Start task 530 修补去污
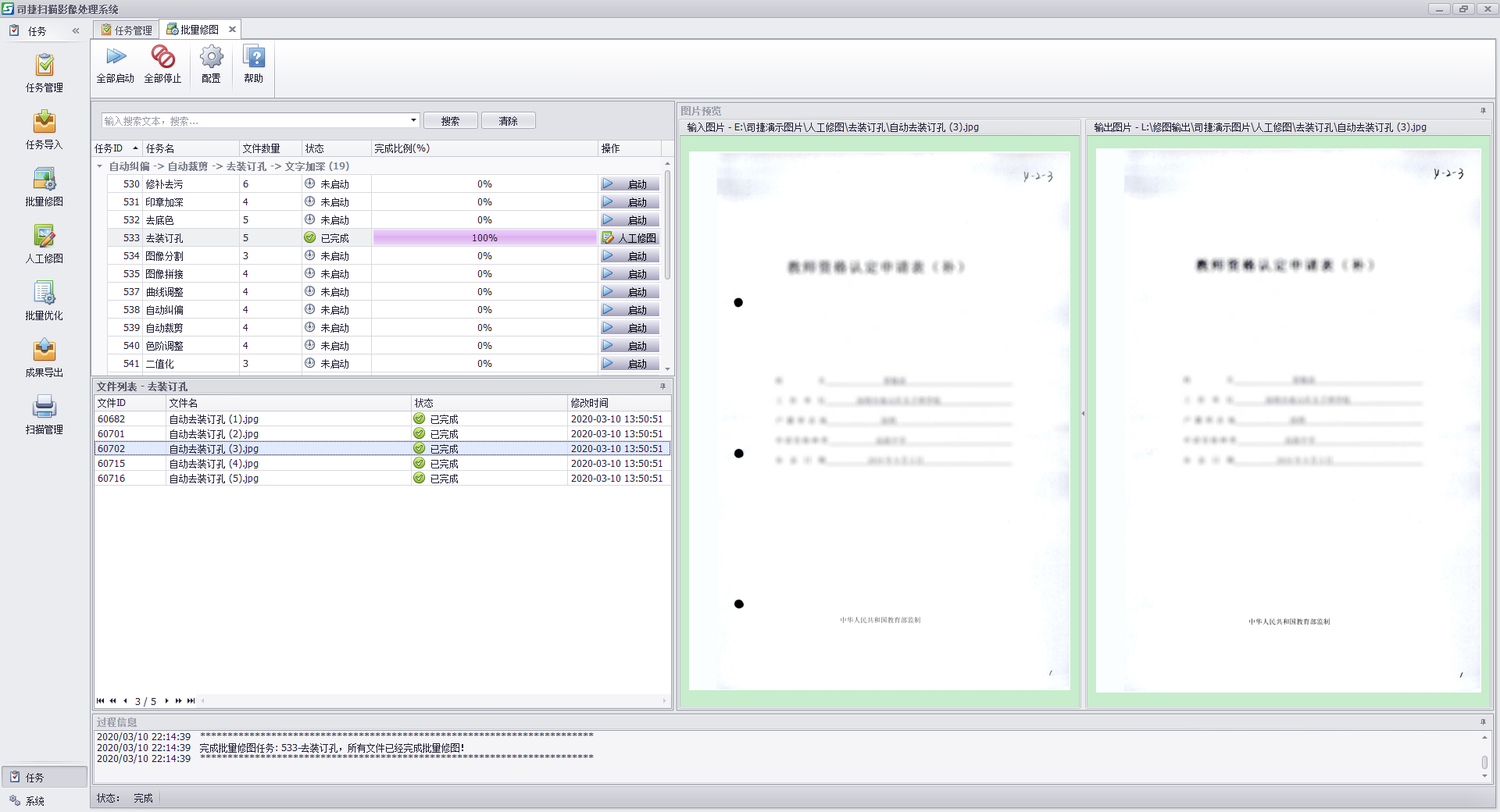The image size is (1500, 812). coord(630,184)
